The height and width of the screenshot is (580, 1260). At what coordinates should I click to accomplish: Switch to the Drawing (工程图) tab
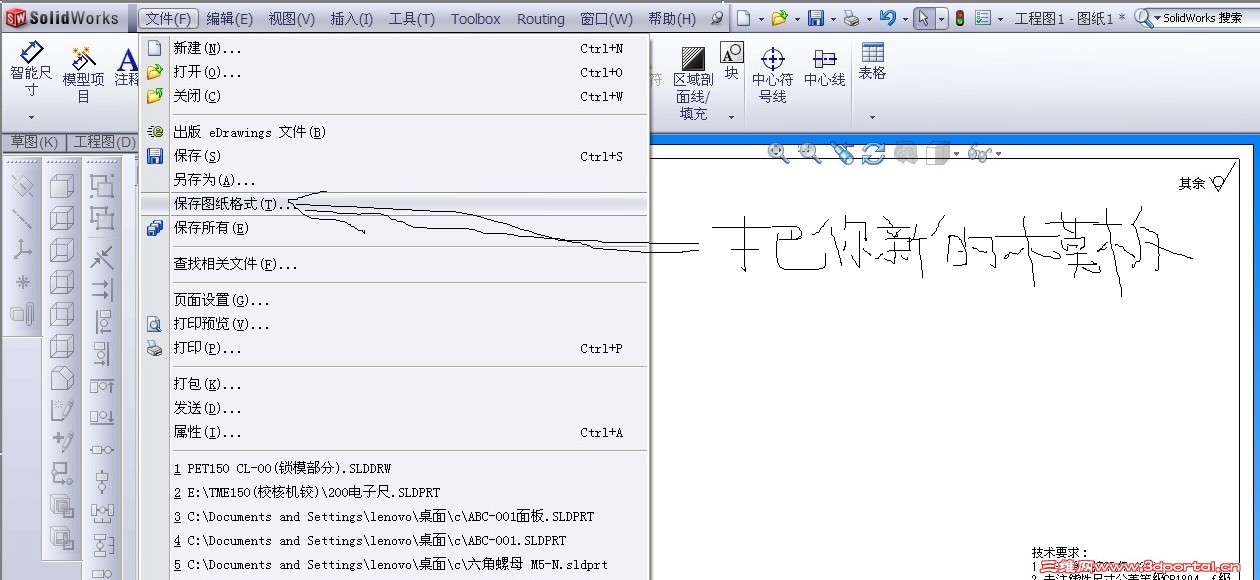(103, 142)
